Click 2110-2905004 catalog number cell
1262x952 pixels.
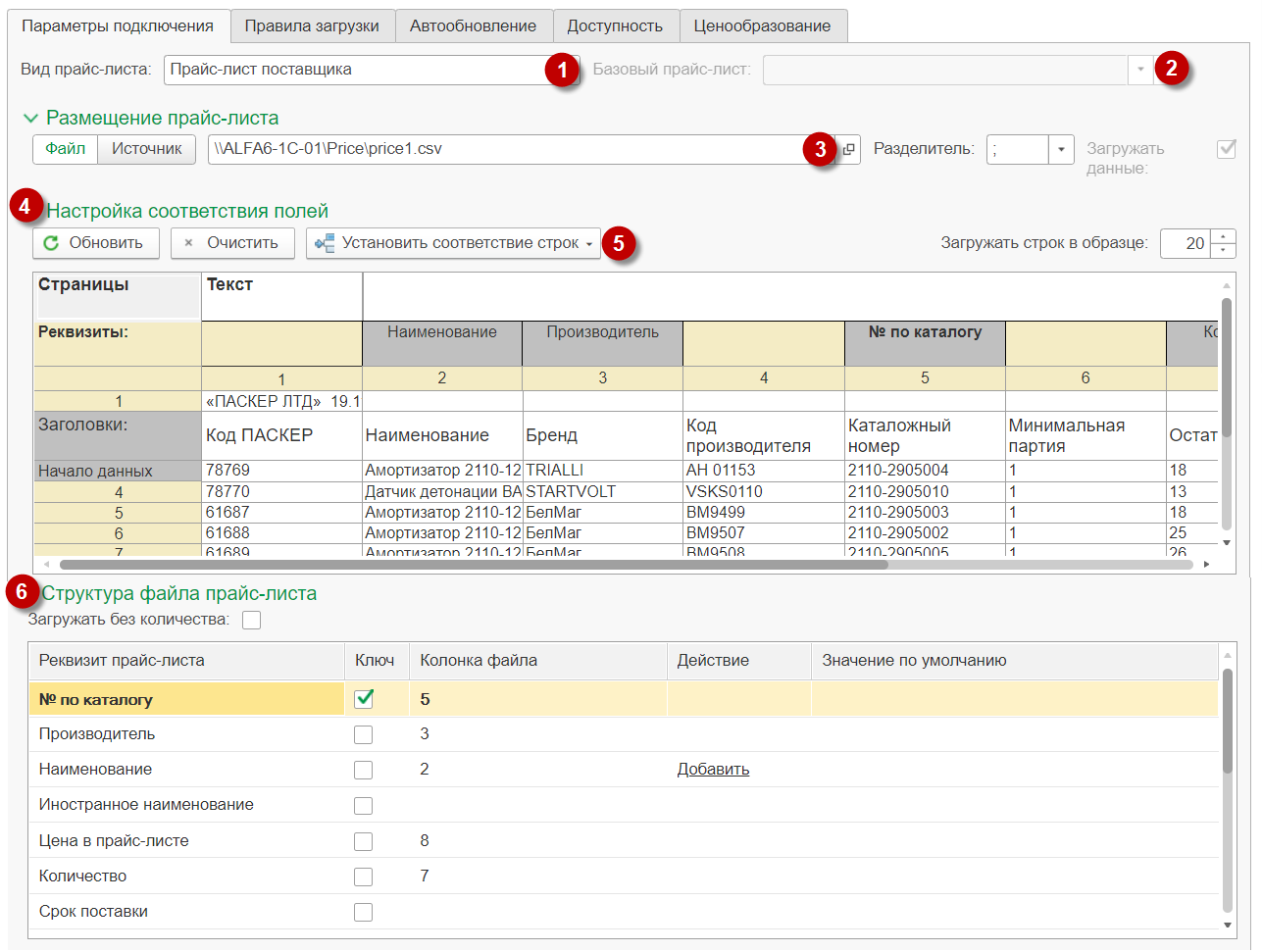click(x=925, y=471)
